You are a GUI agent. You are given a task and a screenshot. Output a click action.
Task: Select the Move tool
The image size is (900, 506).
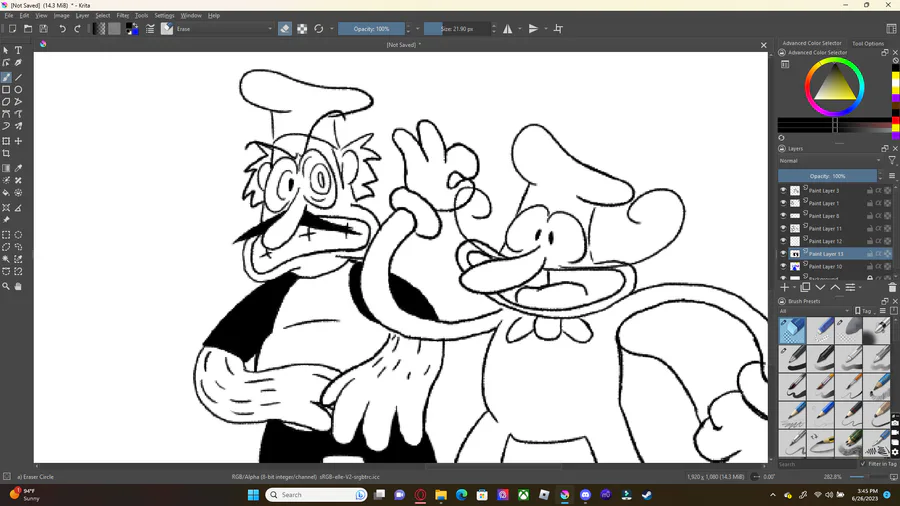[18, 141]
